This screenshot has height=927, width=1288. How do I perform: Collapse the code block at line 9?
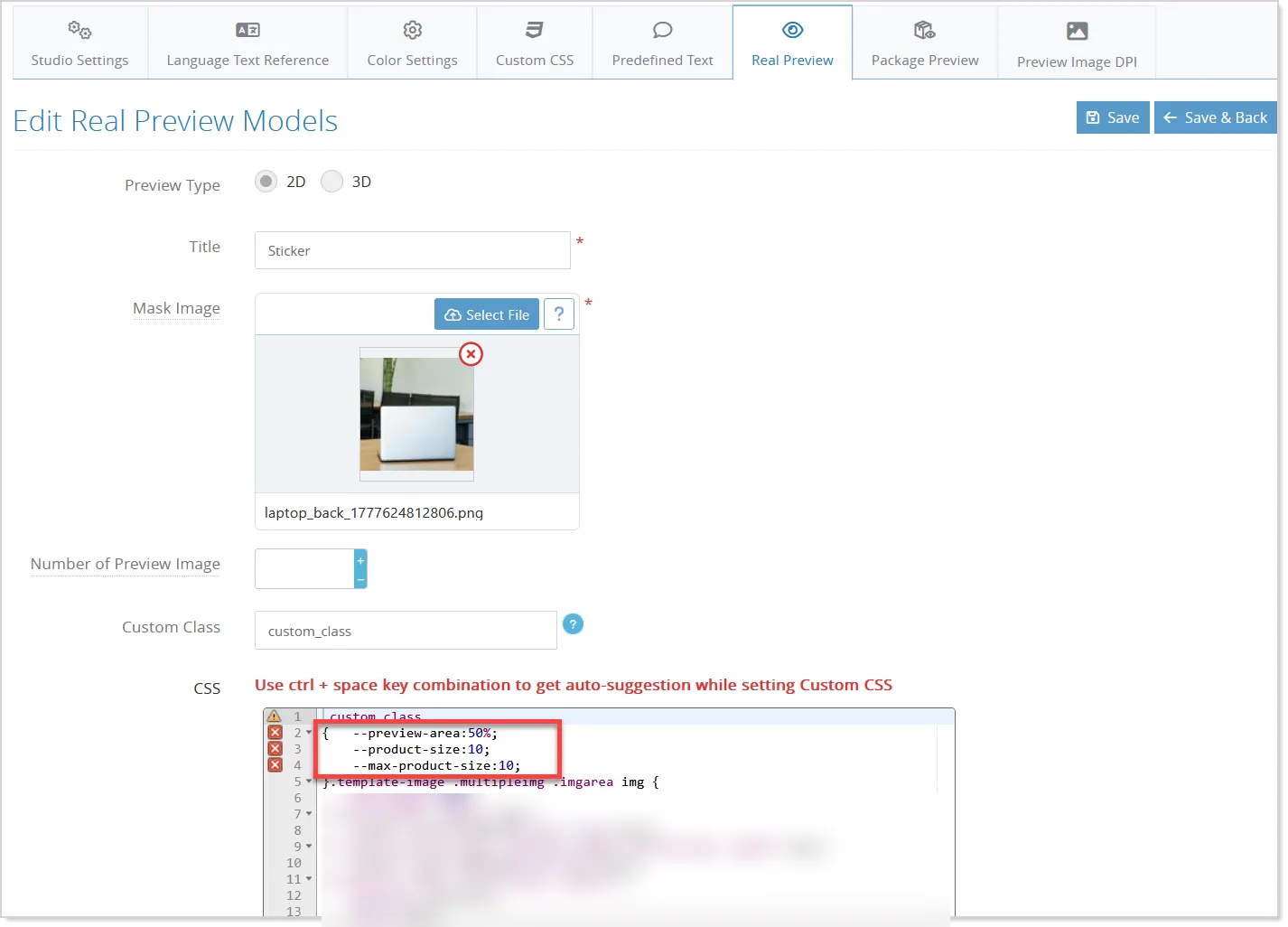pyautogui.click(x=309, y=847)
